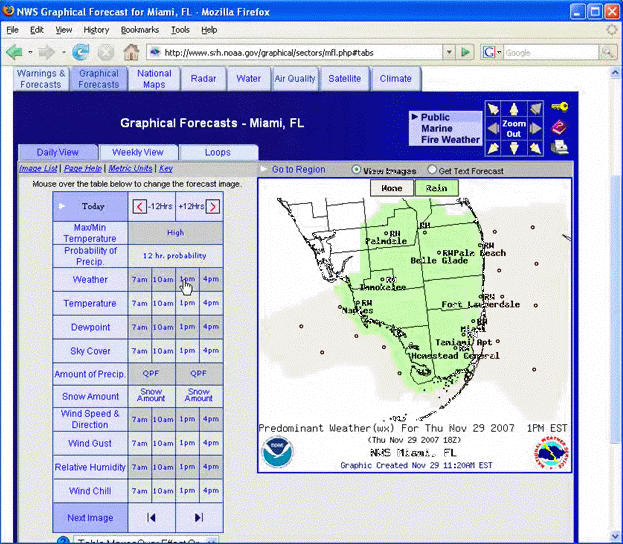Click the printer icon
This screenshot has height=544, width=623.
[x=559, y=147]
